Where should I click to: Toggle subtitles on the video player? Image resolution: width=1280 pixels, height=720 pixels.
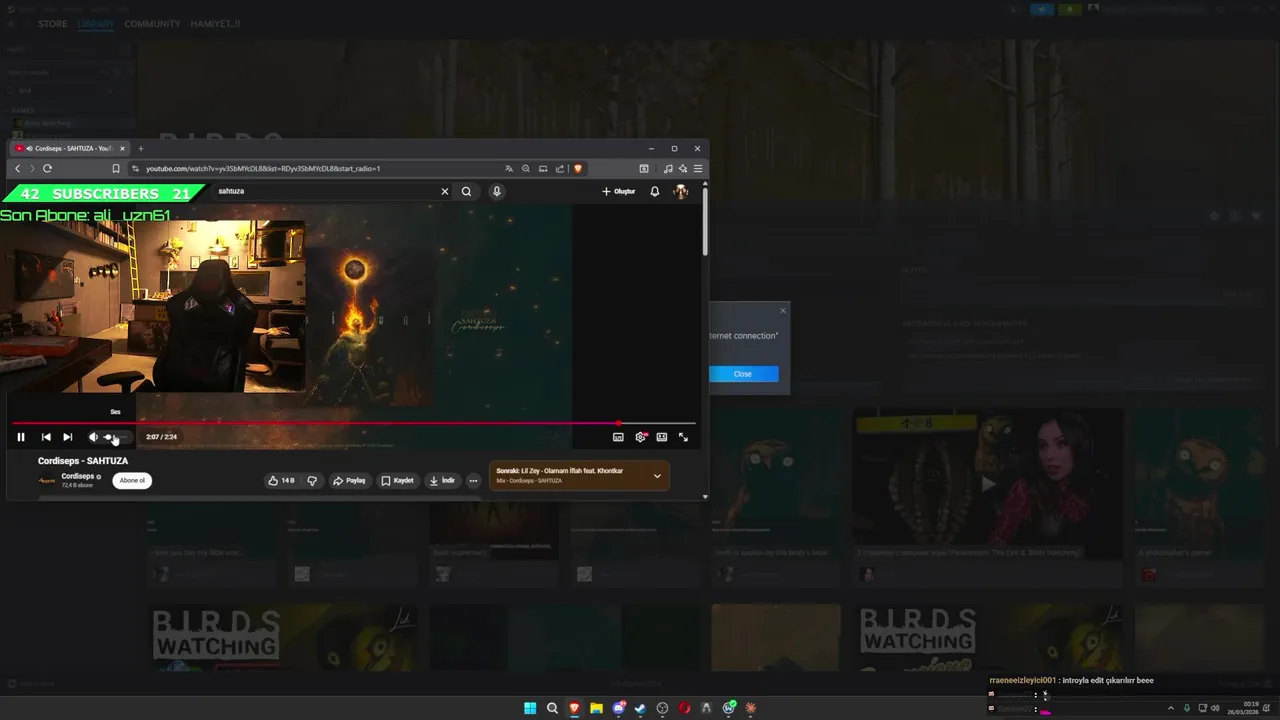[x=618, y=437]
